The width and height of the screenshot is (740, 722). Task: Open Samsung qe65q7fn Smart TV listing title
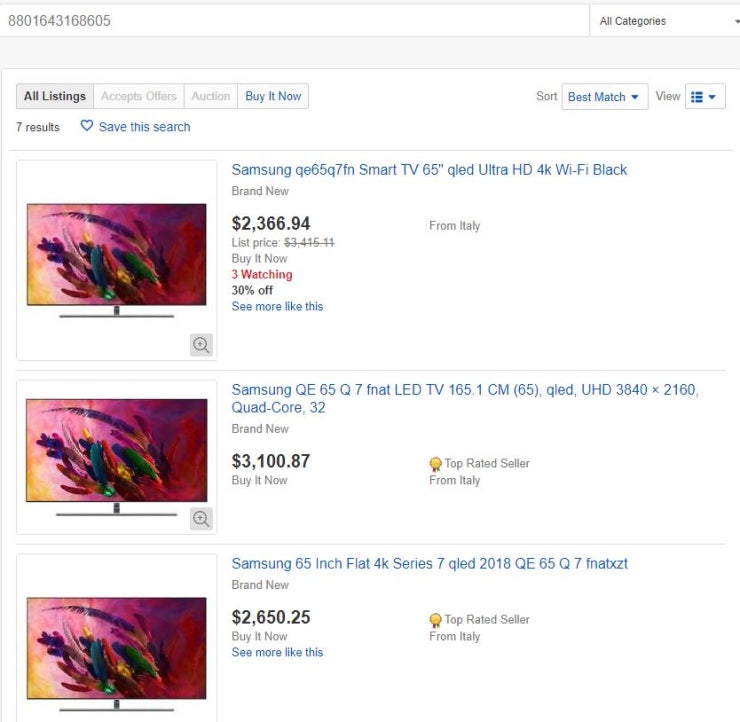pyautogui.click(x=429, y=170)
